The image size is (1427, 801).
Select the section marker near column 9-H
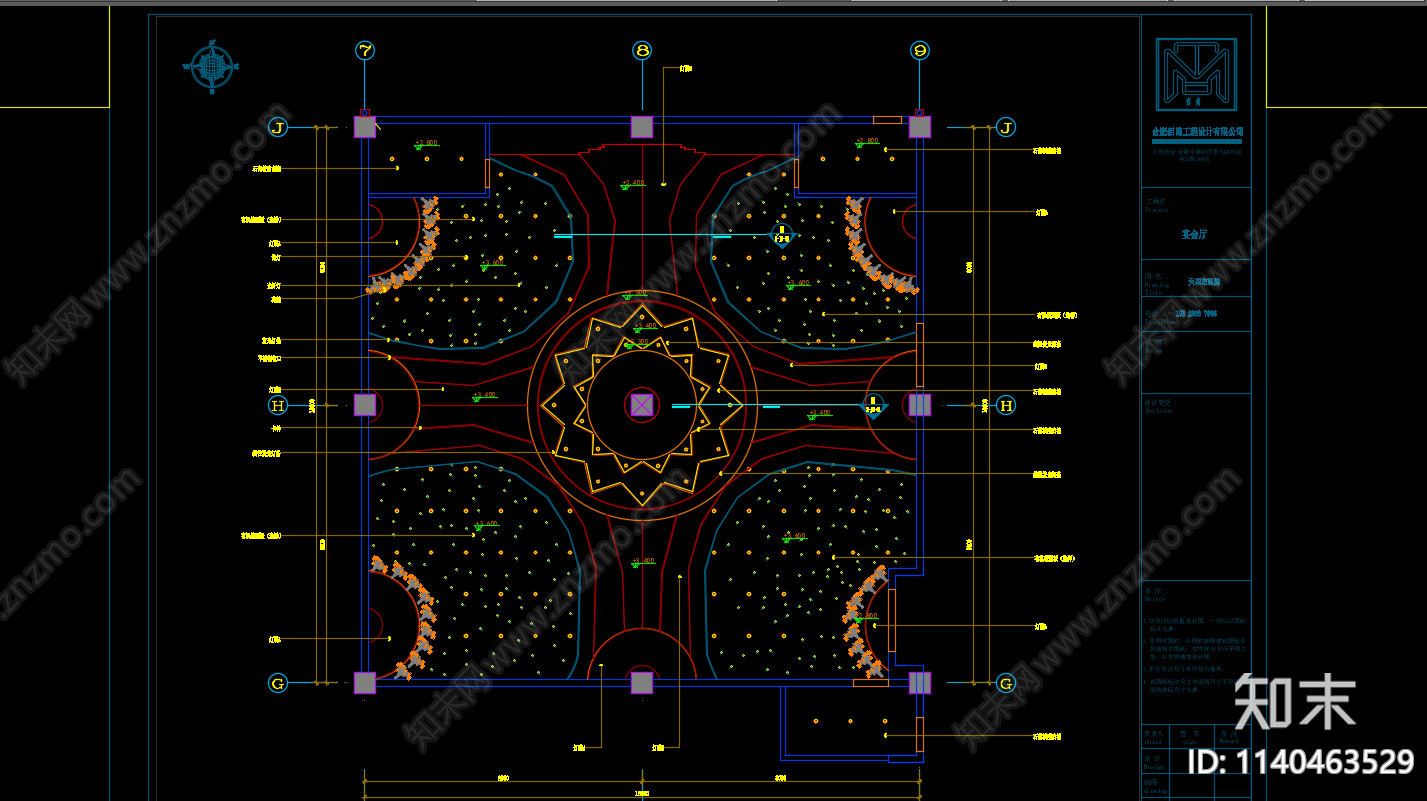pyautogui.click(x=874, y=406)
